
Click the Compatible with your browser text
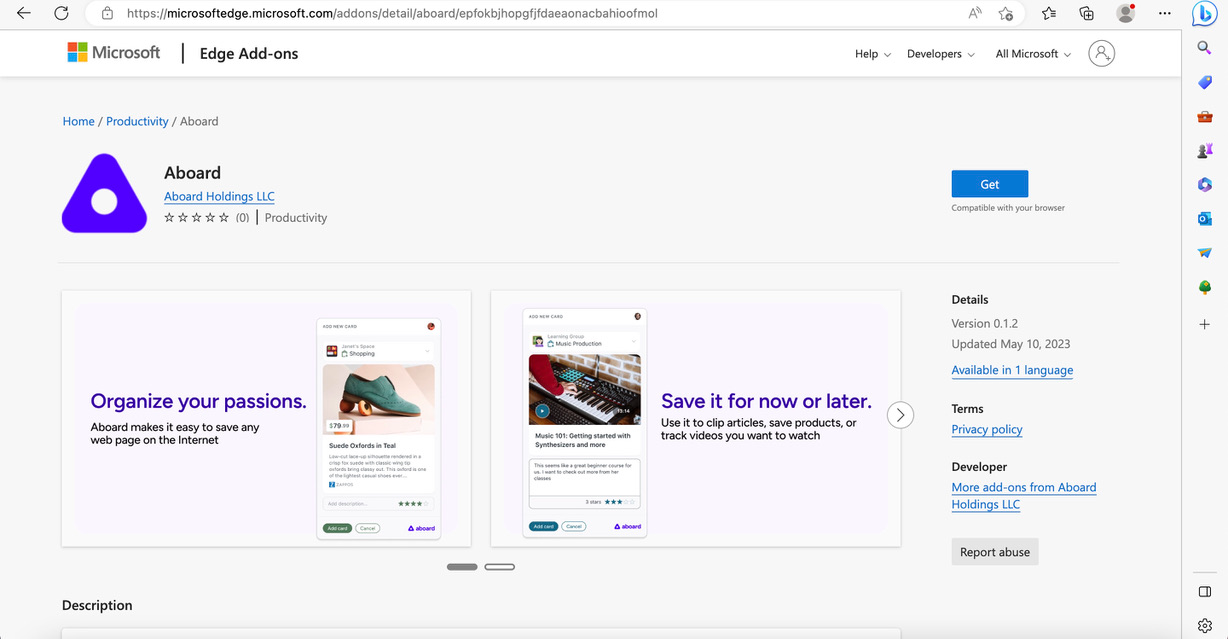coord(1008,208)
